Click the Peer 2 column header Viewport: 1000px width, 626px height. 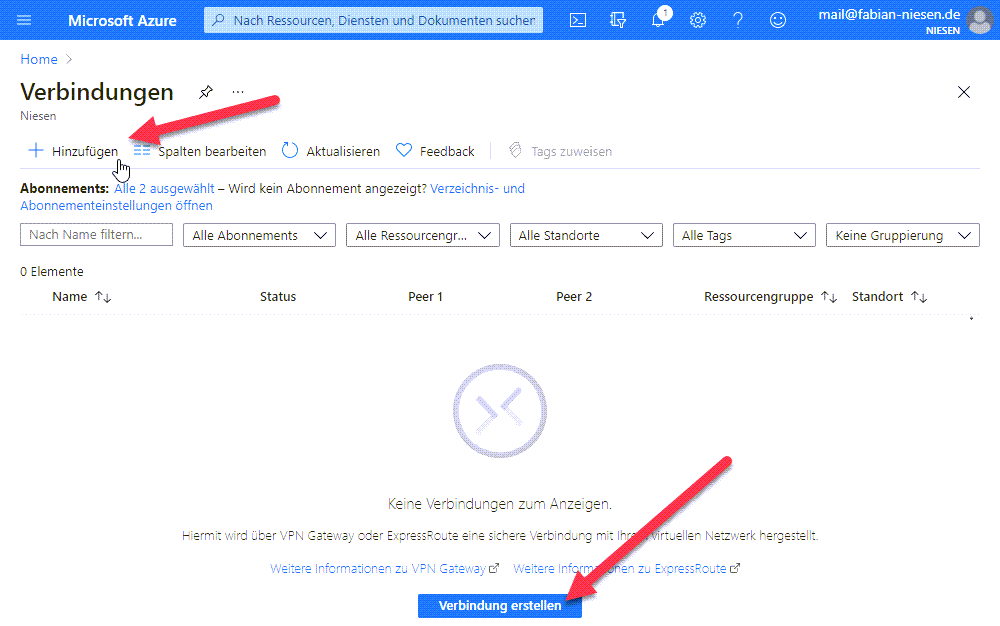click(574, 296)
